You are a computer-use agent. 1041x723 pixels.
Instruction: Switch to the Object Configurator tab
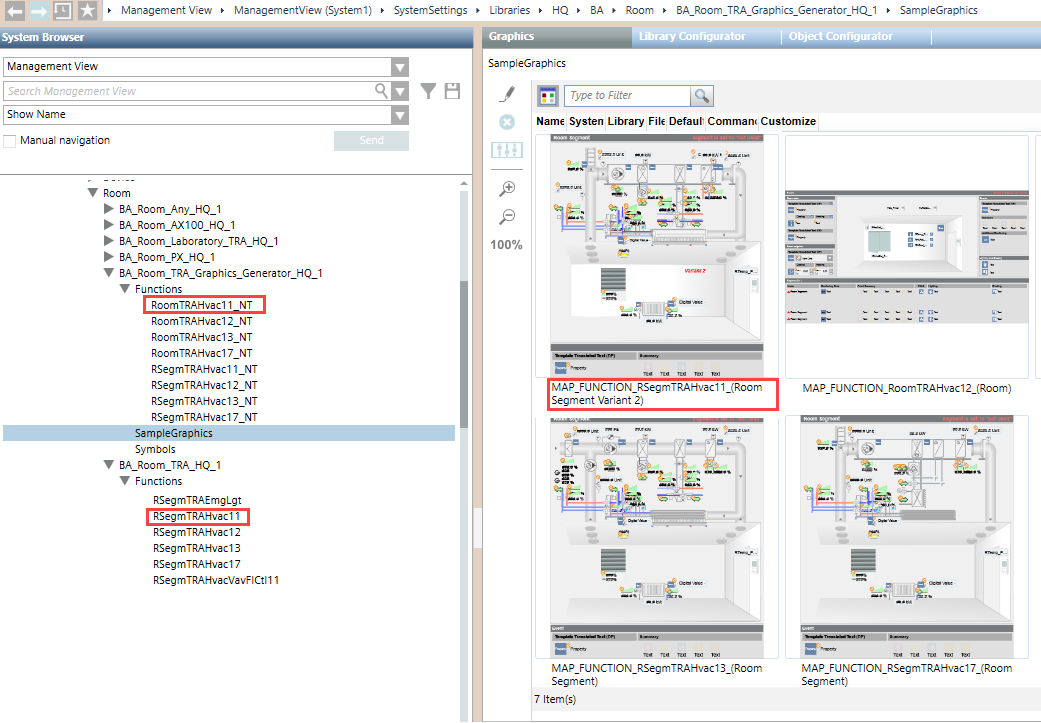pos(840,37)
